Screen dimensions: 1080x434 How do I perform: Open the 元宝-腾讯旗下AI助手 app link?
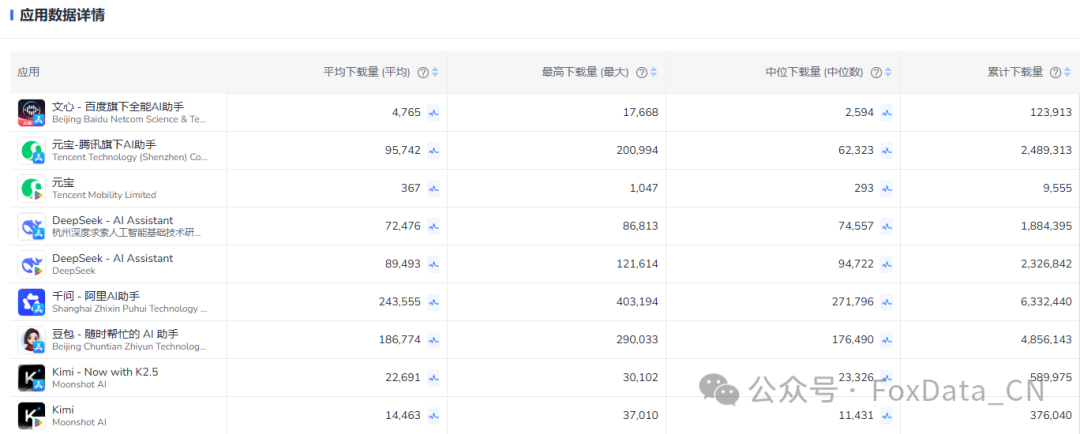(x=104, y=144)
